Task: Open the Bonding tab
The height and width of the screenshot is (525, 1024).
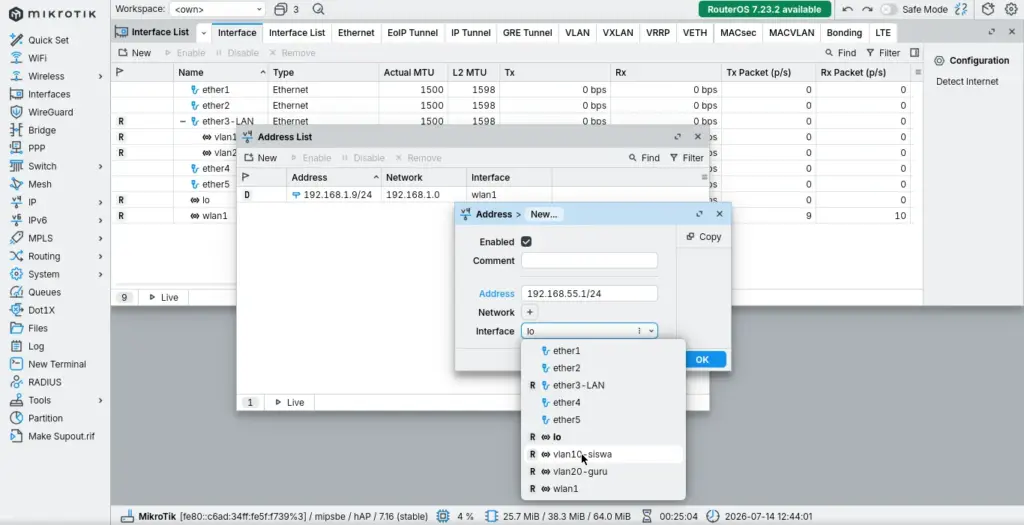Action: click(844, 33)
